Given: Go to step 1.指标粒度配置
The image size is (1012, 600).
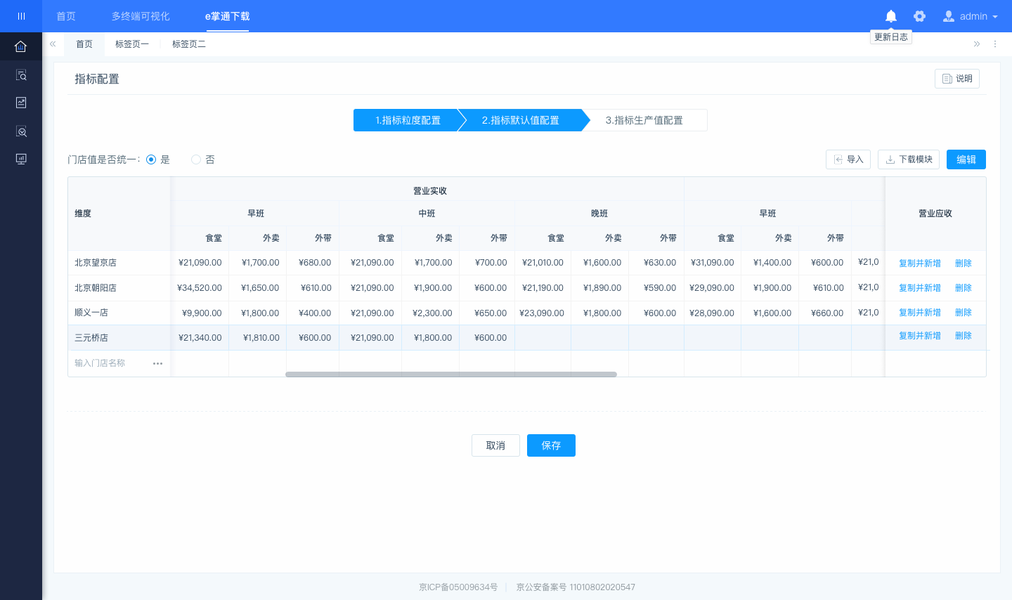Looking at the screenshot, I should coord(407,120).
